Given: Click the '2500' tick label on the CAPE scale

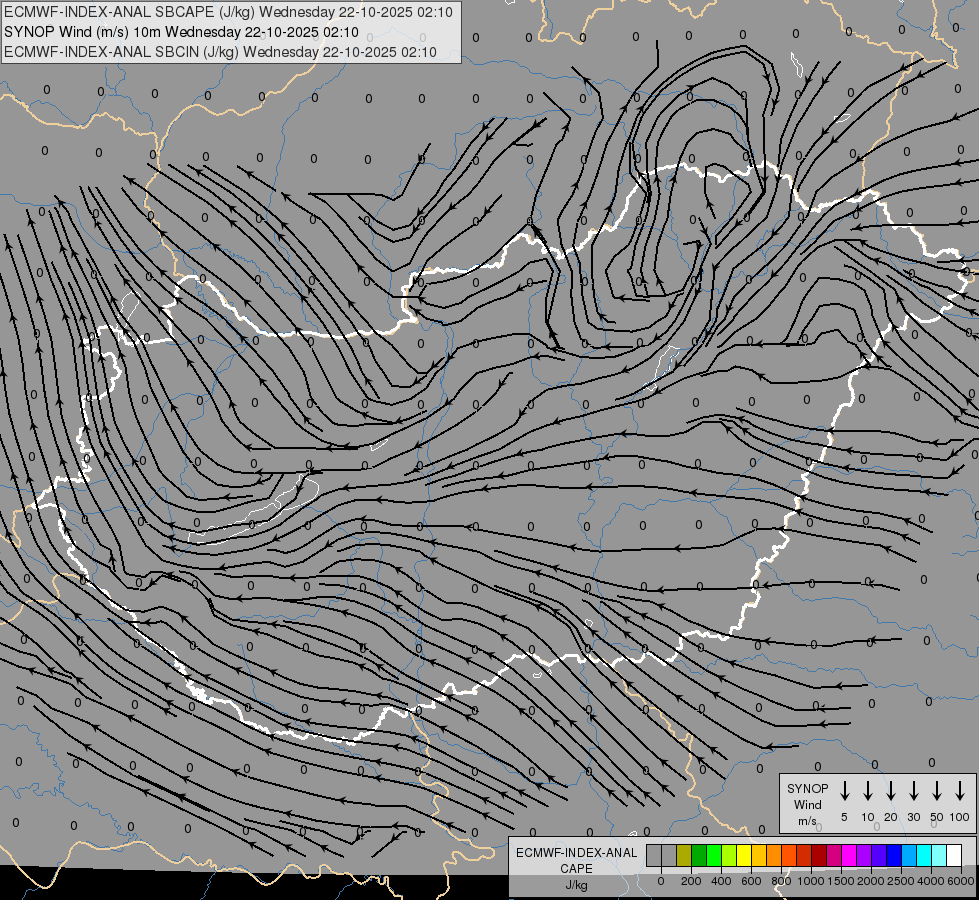Looking at the screenshot, I should [900, 881].
